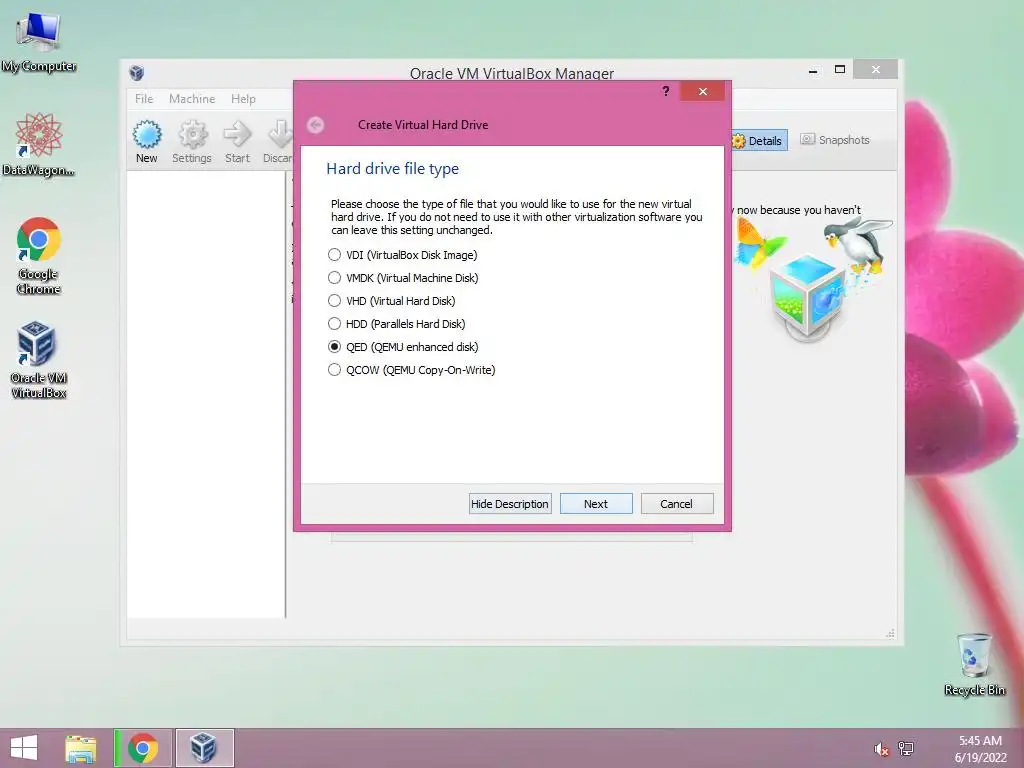The image size is (1024, 768).
Task: Open Settings gear in VirtualBox toolbar
Action: pyautogui.click(x=192, y=141)
